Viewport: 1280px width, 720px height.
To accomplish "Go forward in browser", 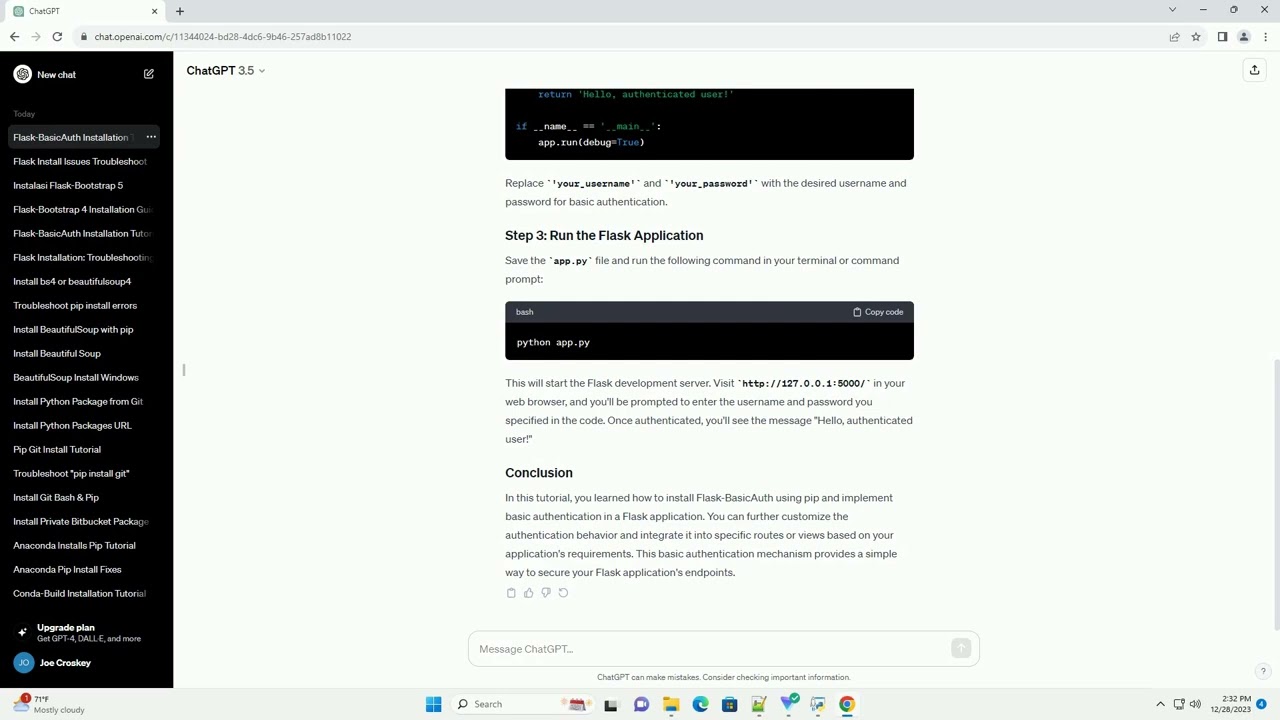I will point(36,37).
